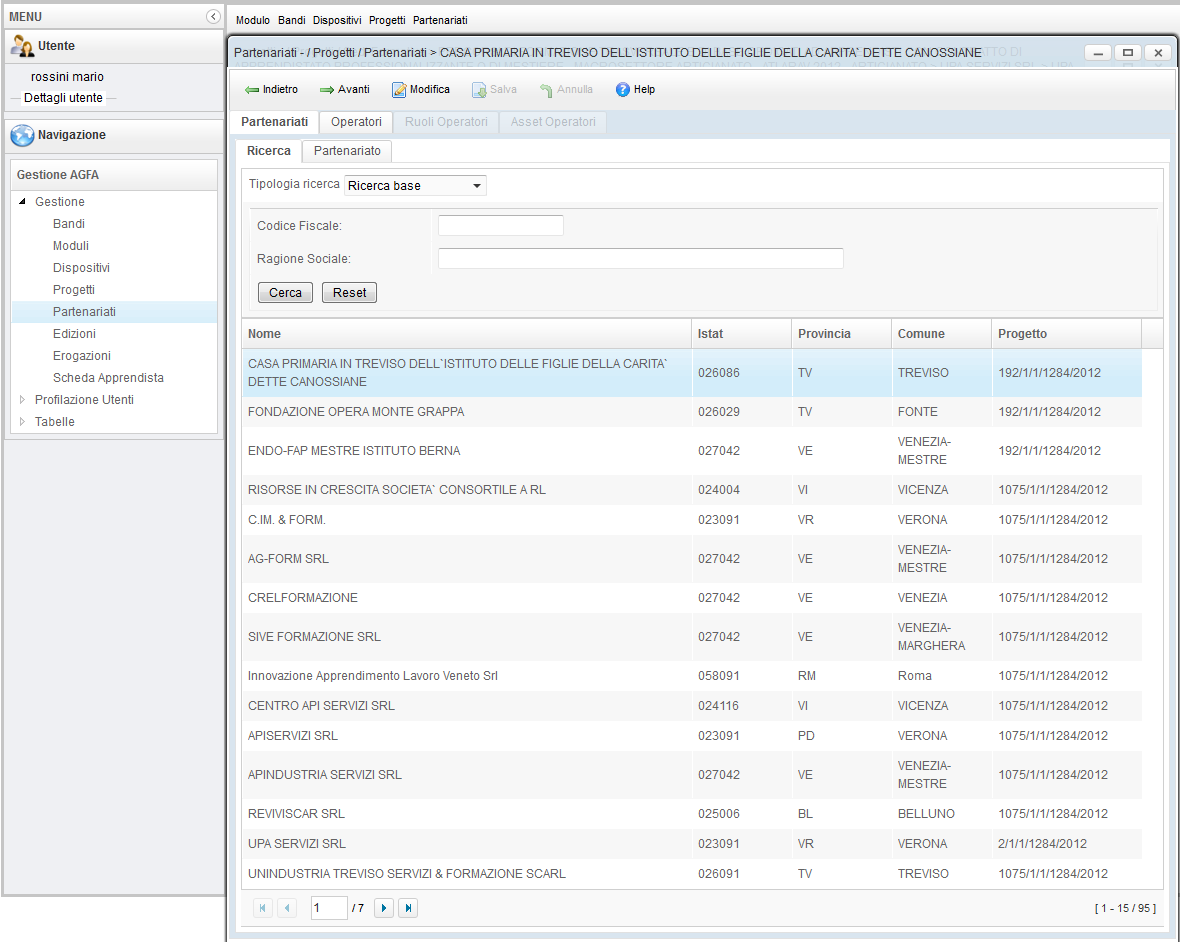Click the Avanti forward arrow icon
Viewport: 1180px width, 942px height.
[327, 90]
